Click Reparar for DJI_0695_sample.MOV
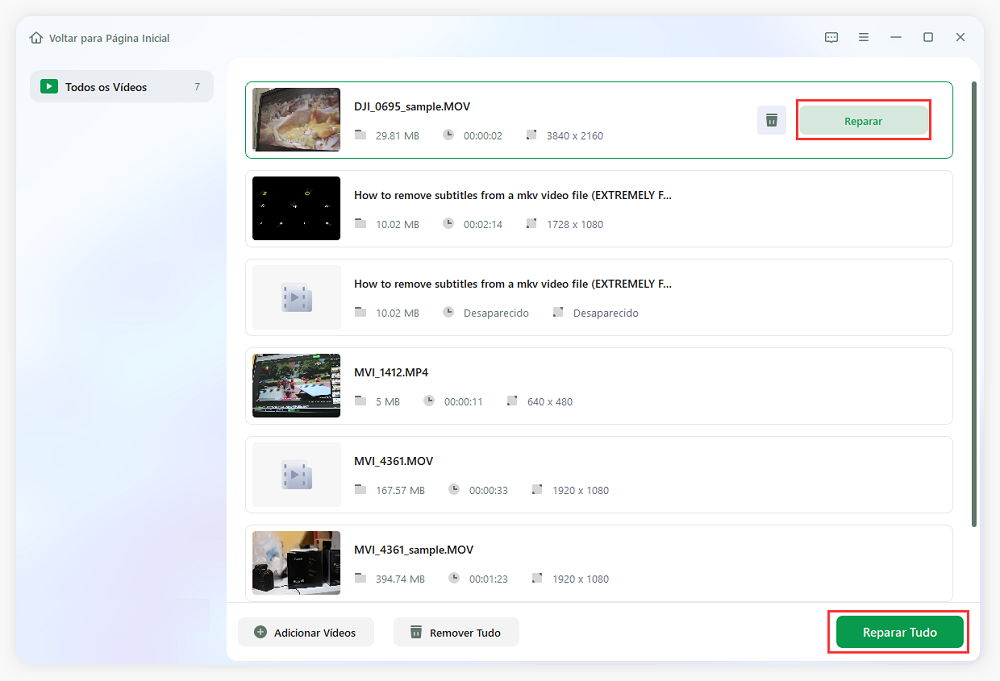This screenshot has width=1000, height=681. (864, 121)
